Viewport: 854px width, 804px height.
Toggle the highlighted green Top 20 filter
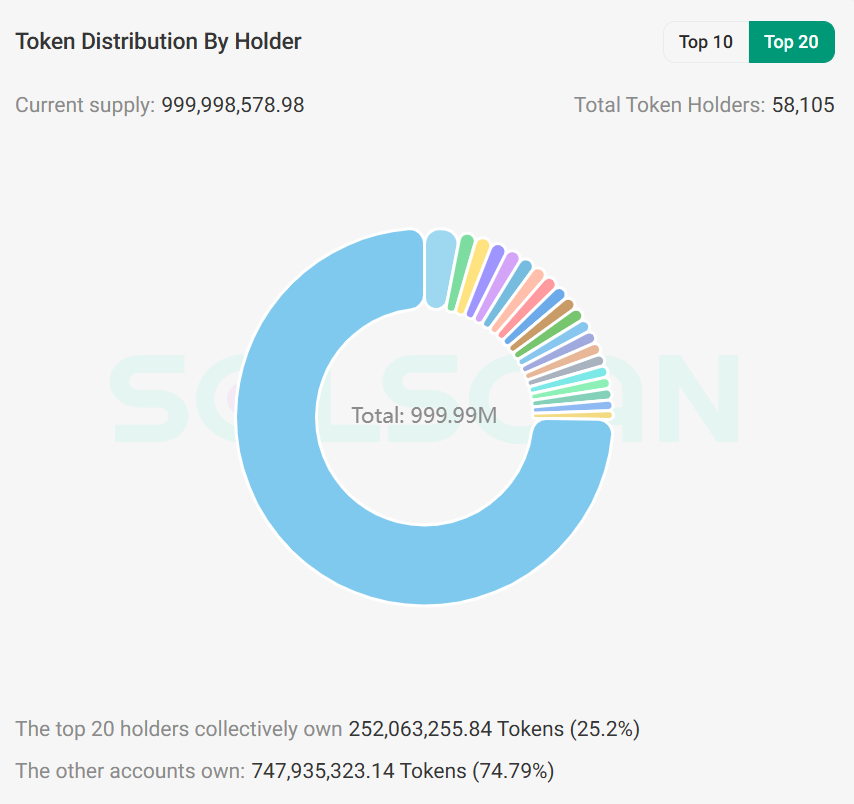(x=792, y=42)
